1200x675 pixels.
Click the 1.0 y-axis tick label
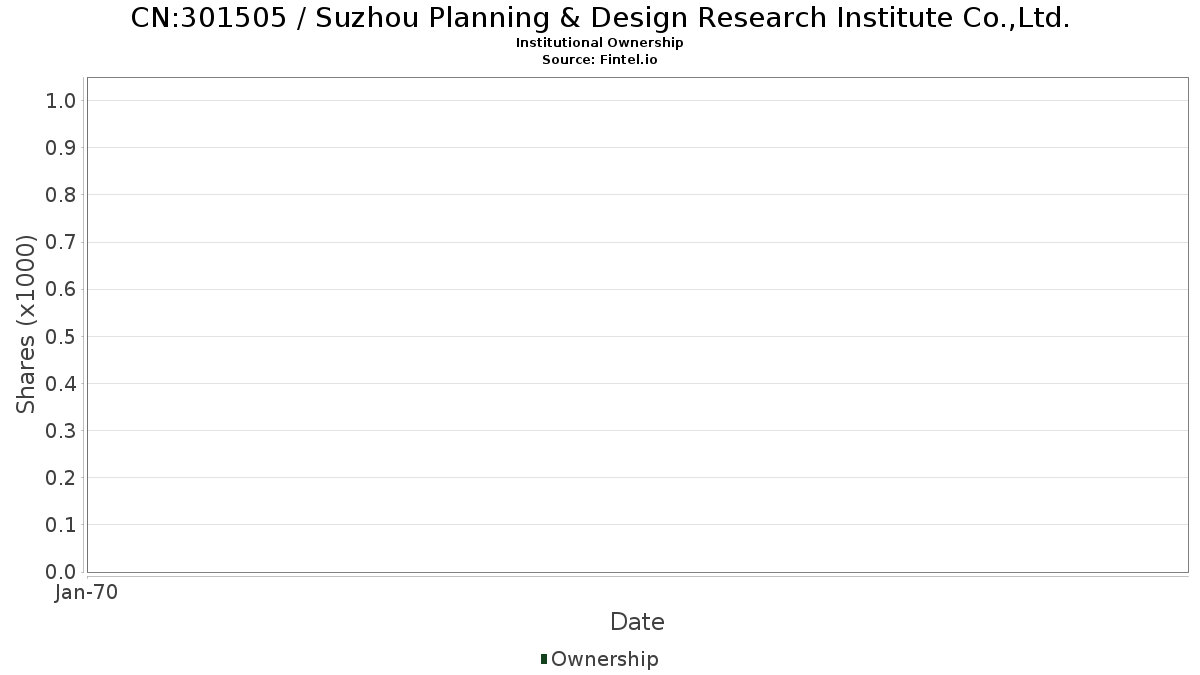click(x=61, y=100)
